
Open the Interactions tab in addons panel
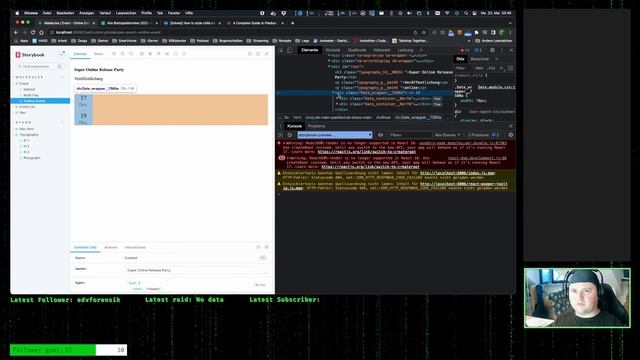tap(135, 247)
